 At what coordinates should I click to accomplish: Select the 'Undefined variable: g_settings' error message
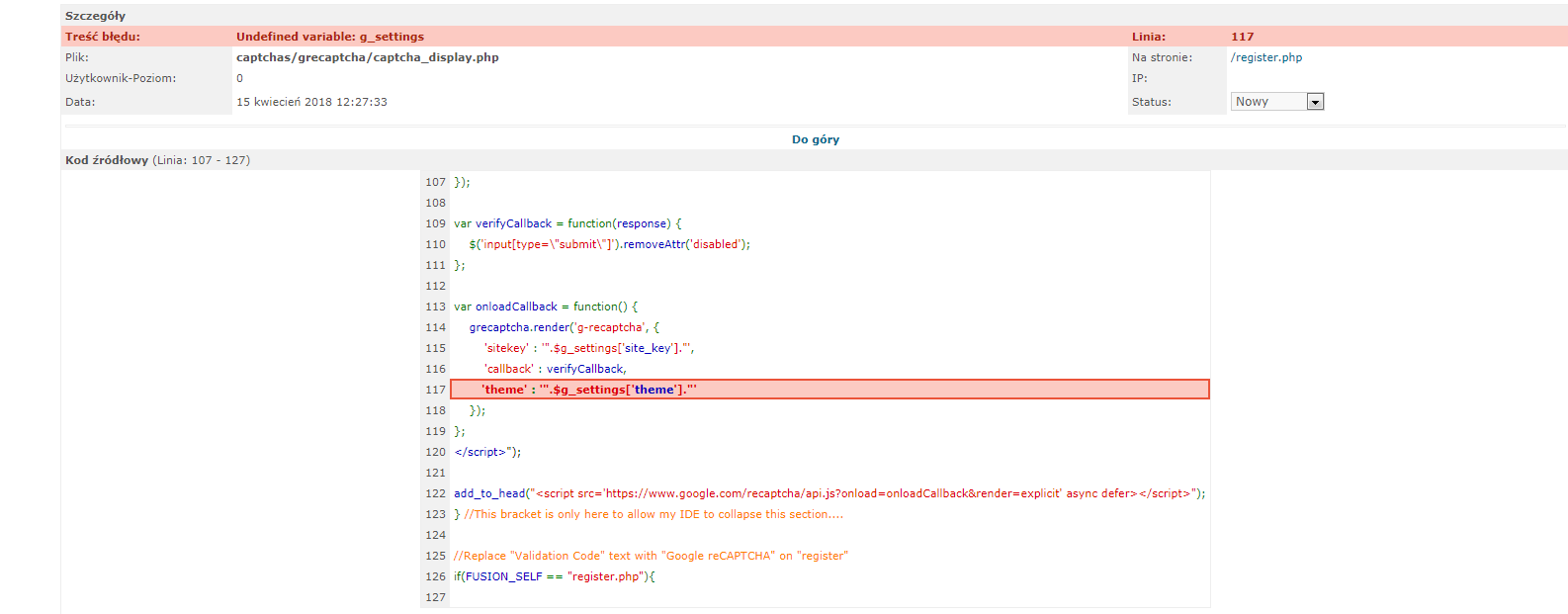[330, 37]
